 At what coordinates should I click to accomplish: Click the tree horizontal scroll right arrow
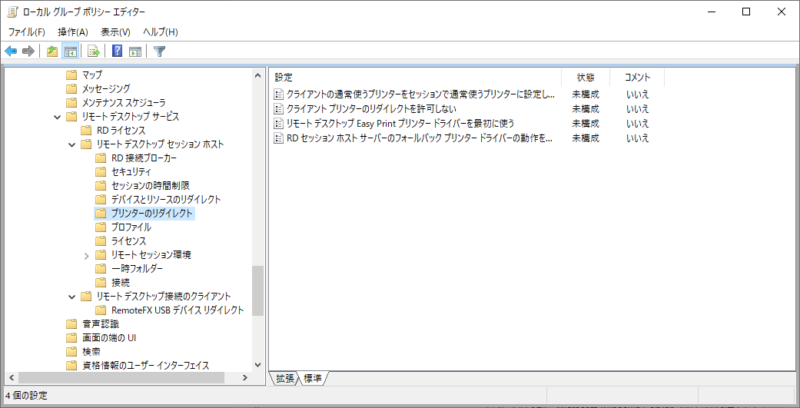pyautogui.click(x=245, y=378)
